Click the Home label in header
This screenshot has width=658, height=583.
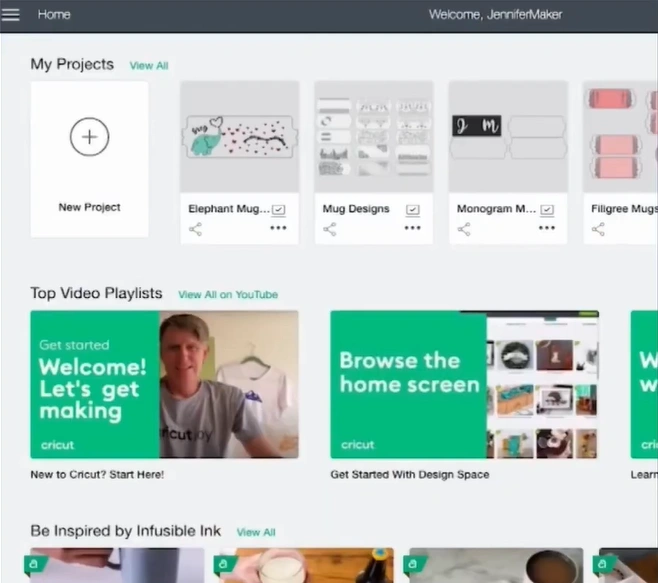(x=54, y=15)
